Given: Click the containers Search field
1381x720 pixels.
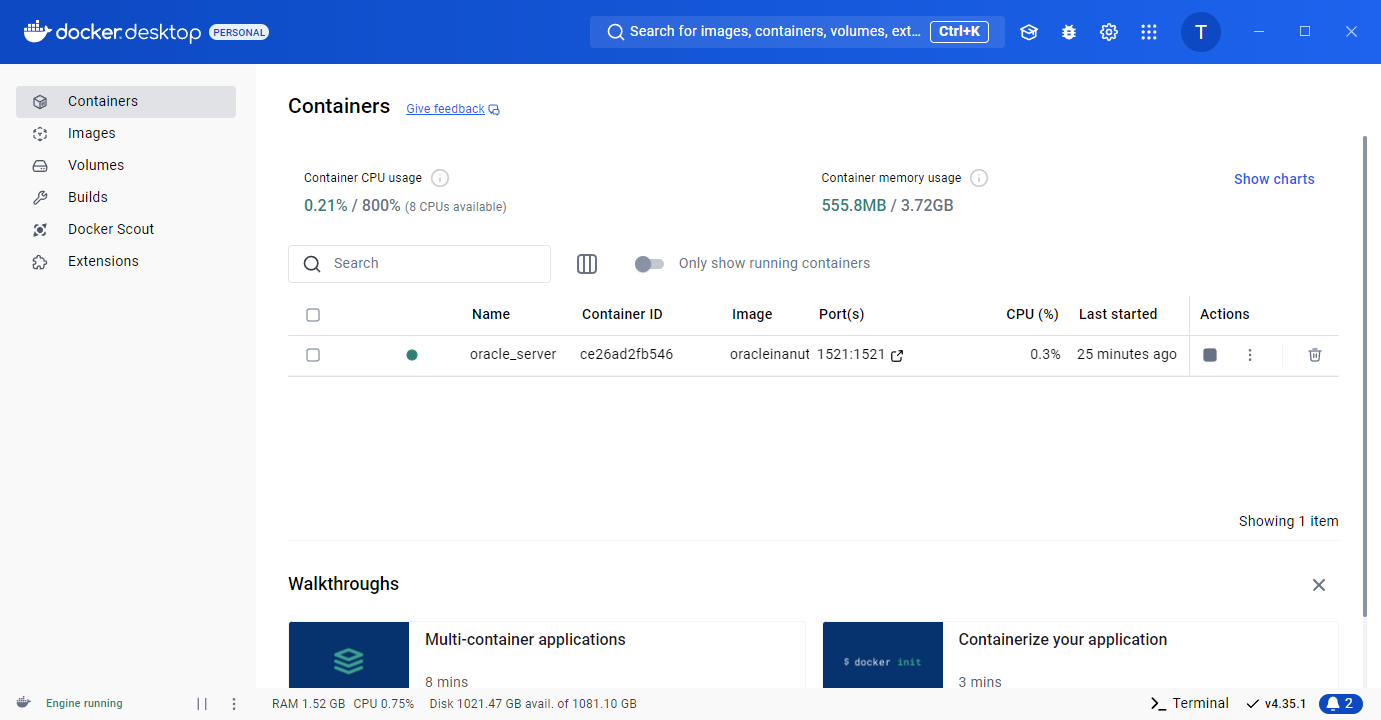Looking at the screenshot, I should click(419, 264).
